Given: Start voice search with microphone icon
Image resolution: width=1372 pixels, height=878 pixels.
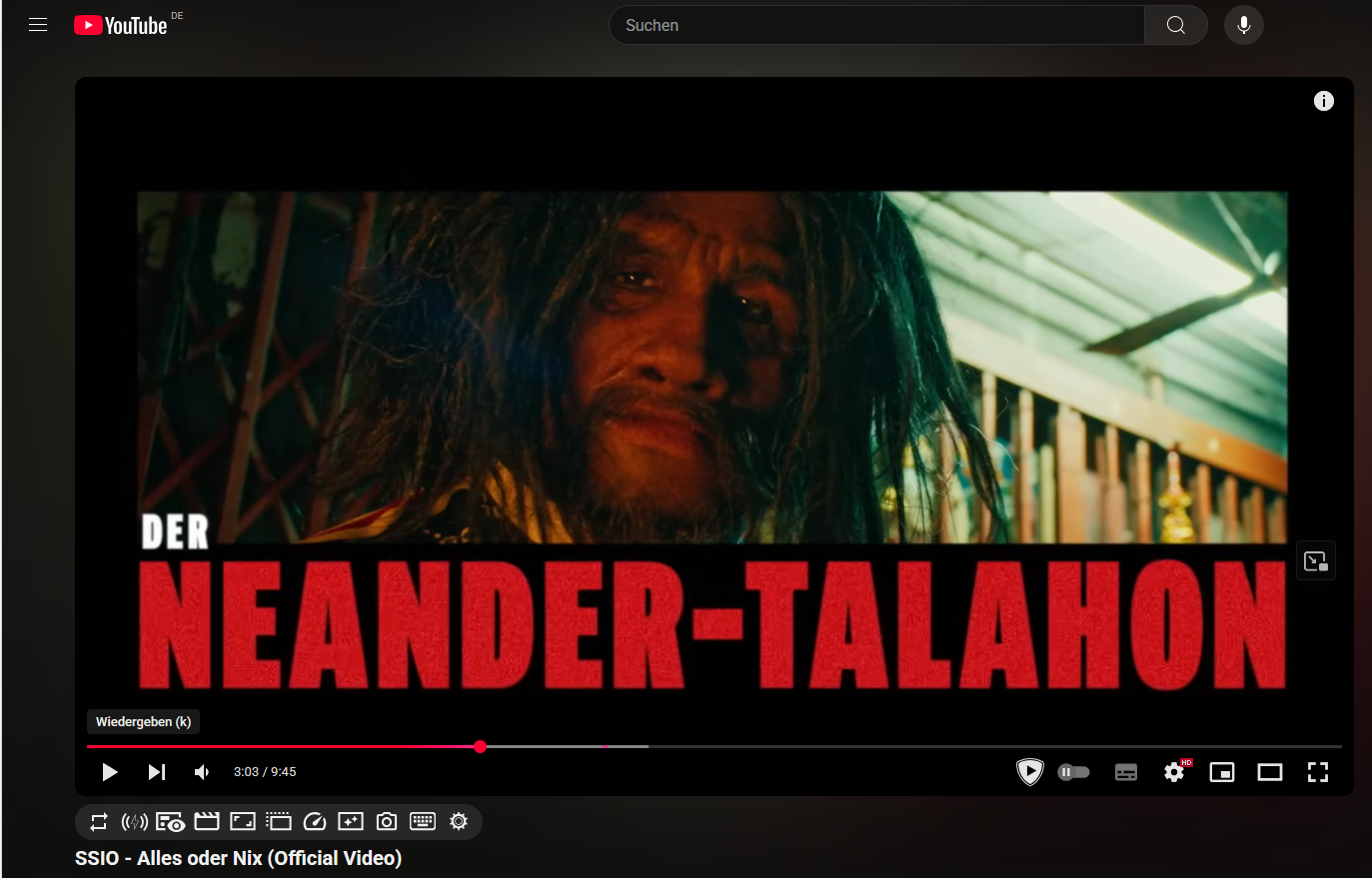Looking at the screenshot, I should 1244,25.
